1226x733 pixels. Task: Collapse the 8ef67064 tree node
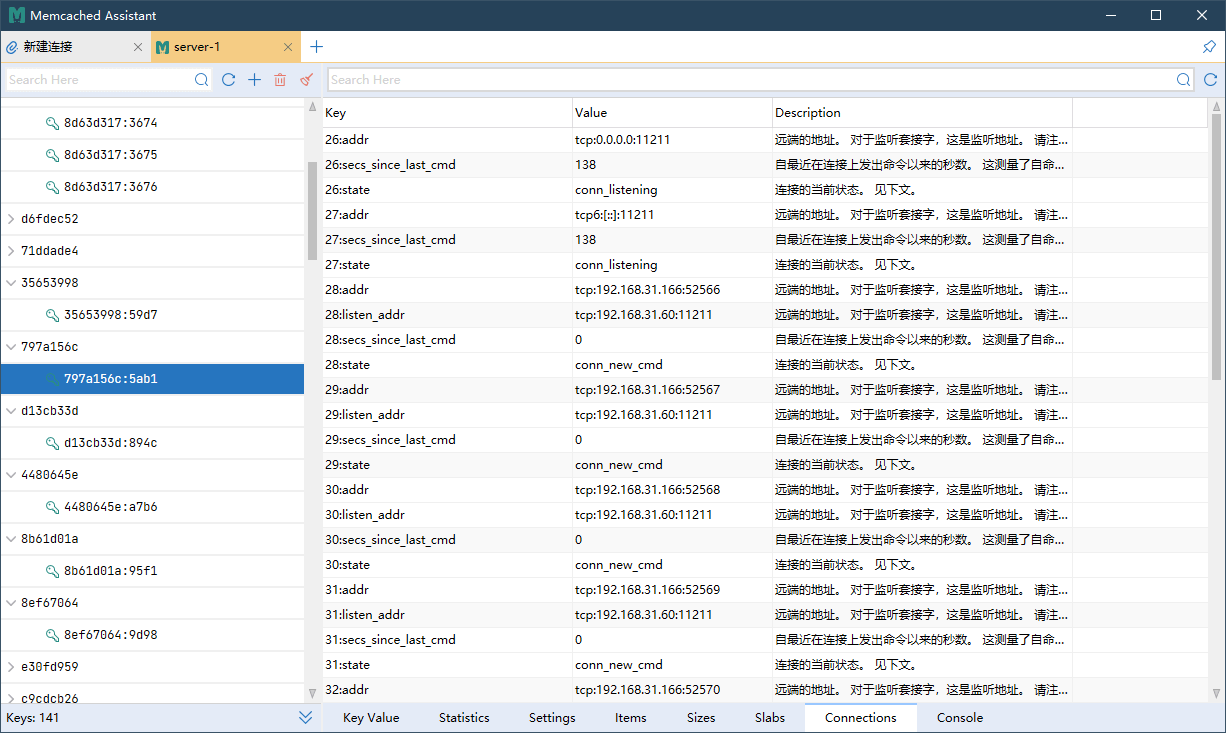pyautogui.click(x=10, y=603)
